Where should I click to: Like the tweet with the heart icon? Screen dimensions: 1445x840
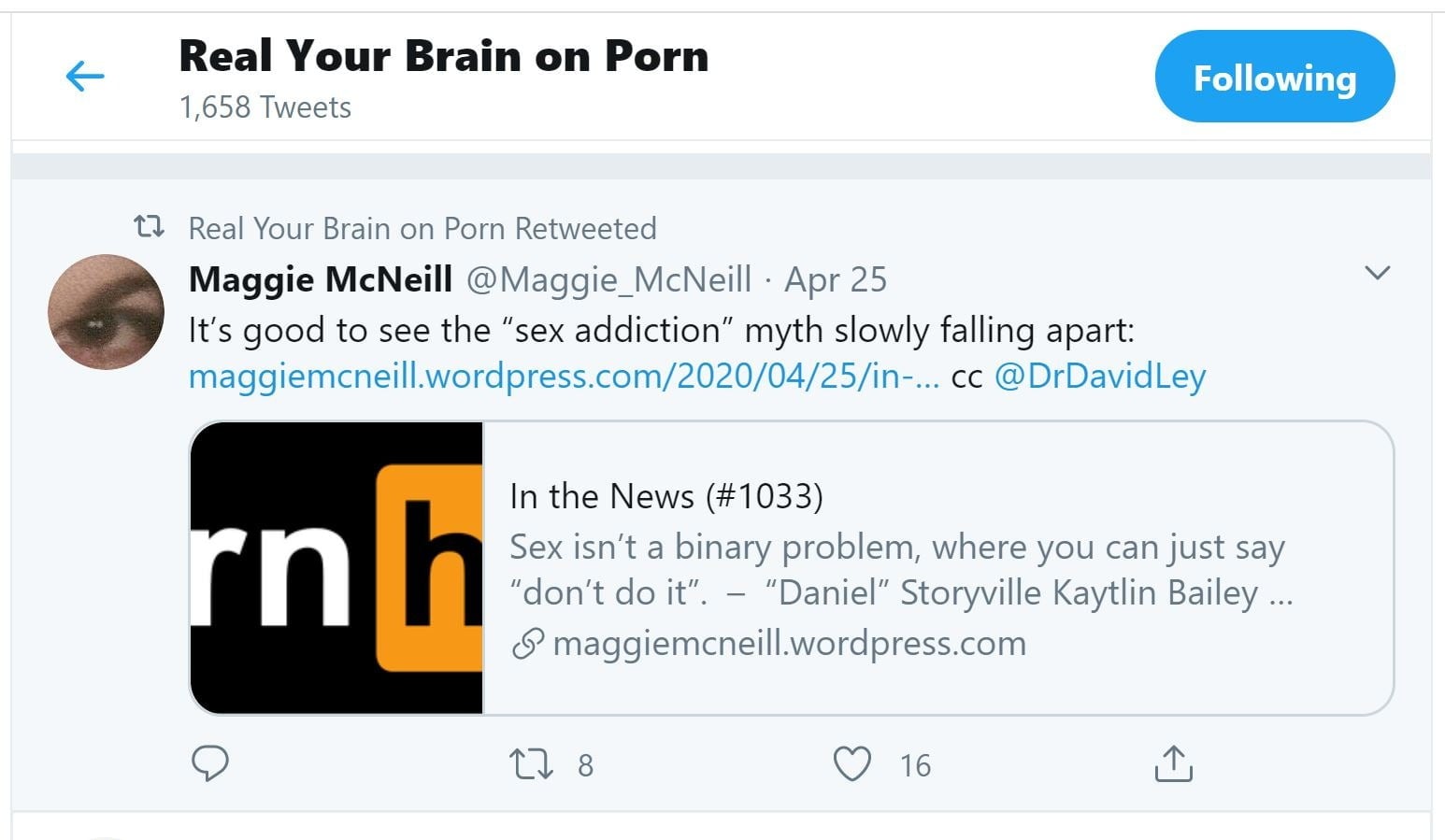(x=851, y=763)
